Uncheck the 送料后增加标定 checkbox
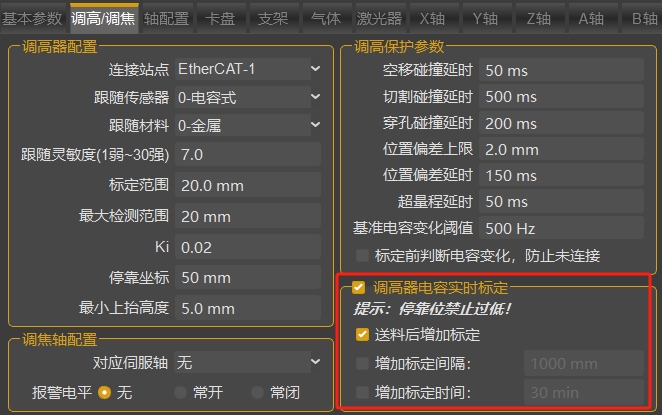The height and width of the screenshot is (415, 662). coord(362,334)
